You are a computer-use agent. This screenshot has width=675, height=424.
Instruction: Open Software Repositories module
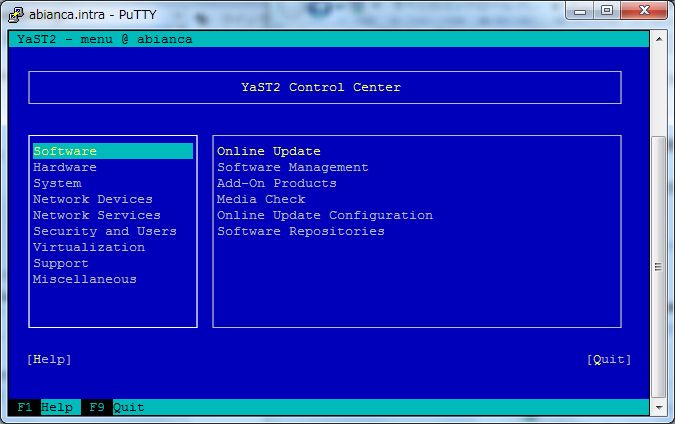(301, 231)
